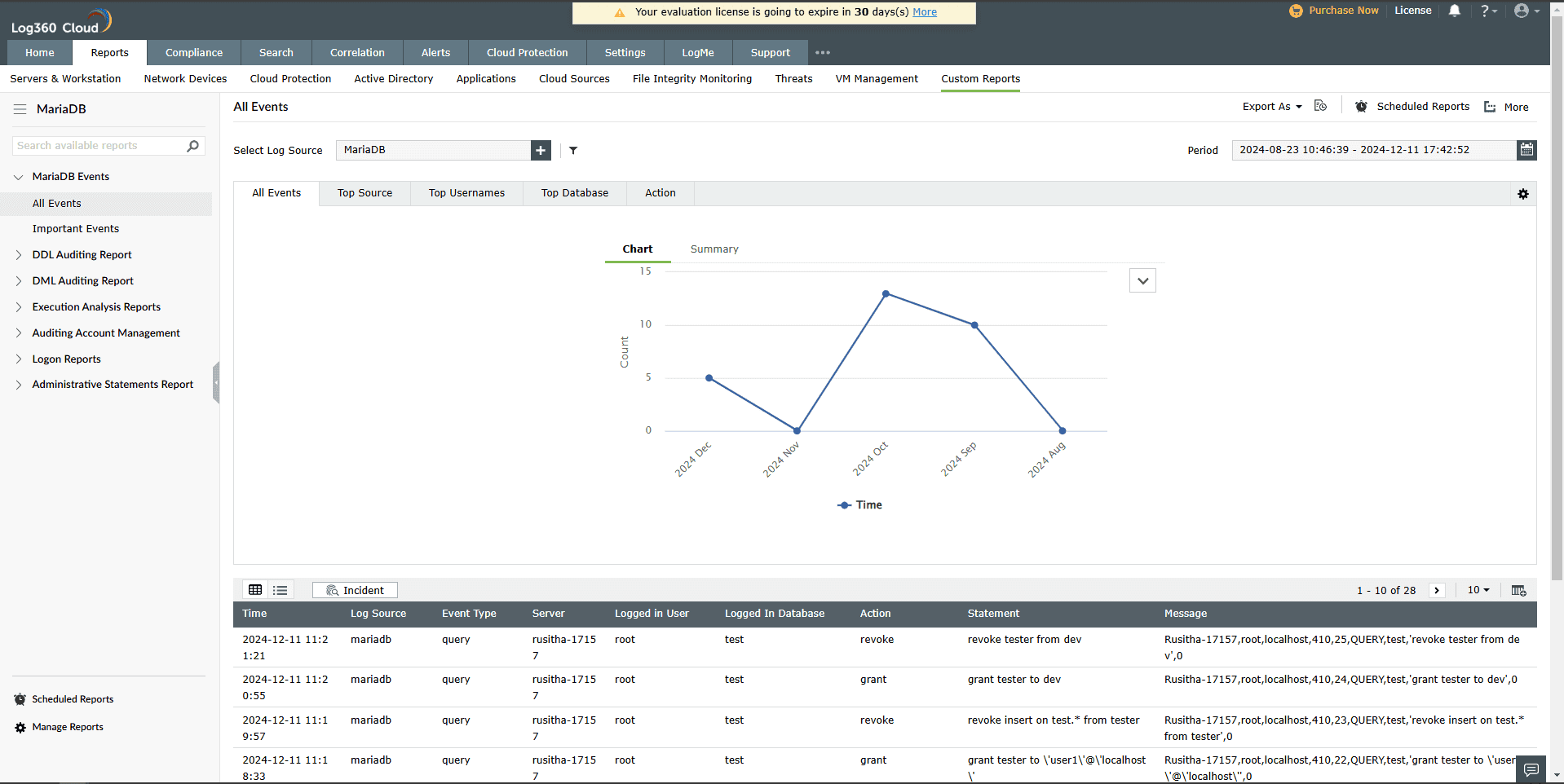Screen dimensions: 1564x784
Task: Open the rows per page dropdown
Action: pyautogui.click(x=1478, y=590)
